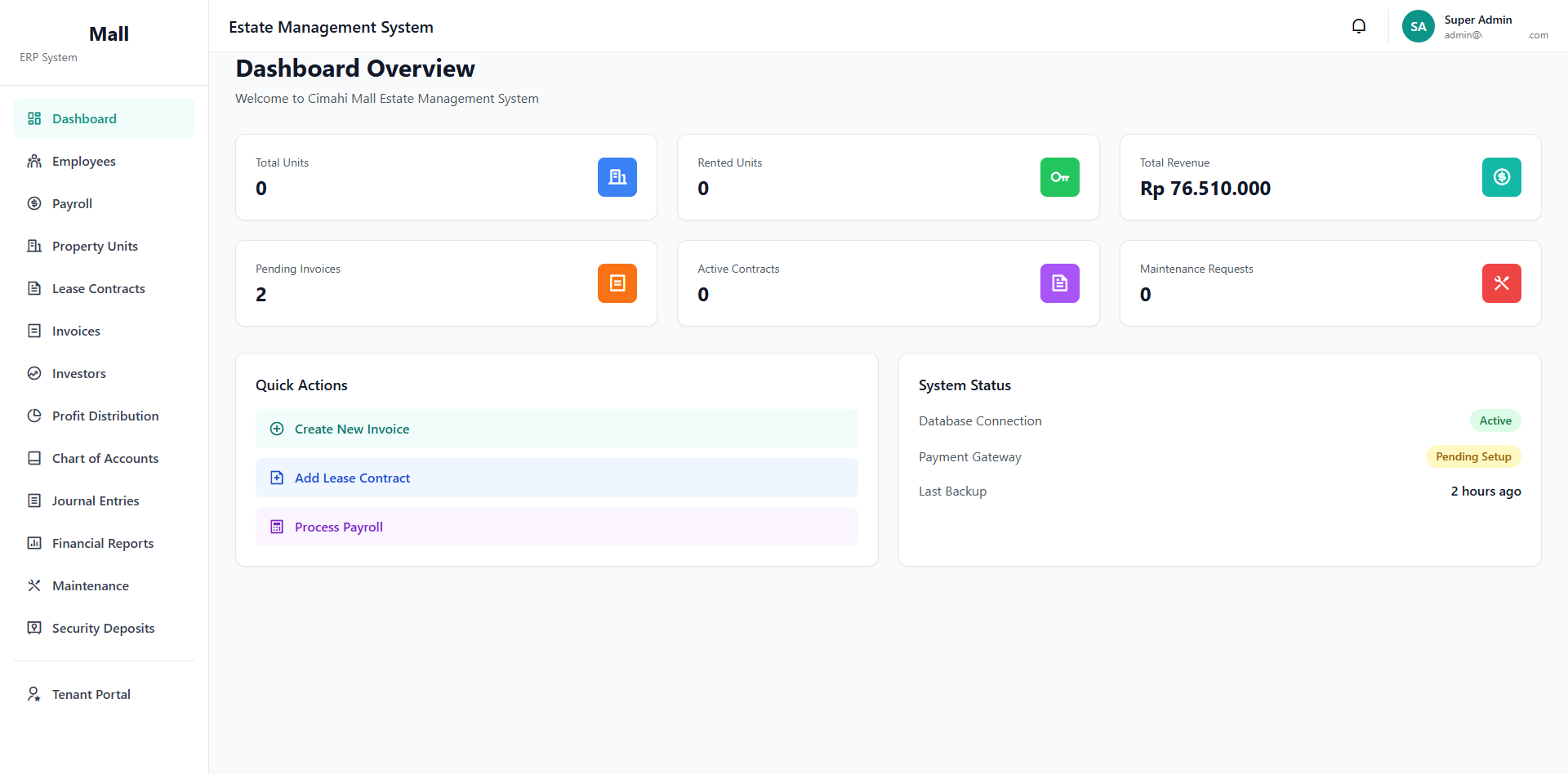1568x774 pixels.
Task: Click the orange Pending Invoices icon
Action: point(617,283)
